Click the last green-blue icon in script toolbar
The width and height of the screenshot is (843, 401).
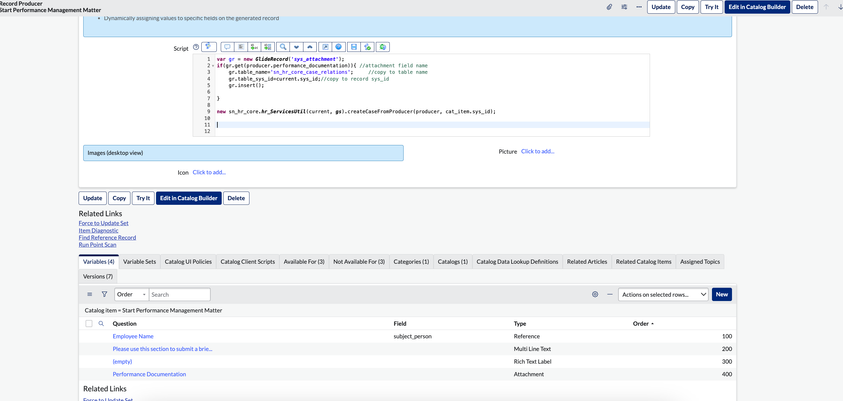pyautogui.click(x=383, y=47)
